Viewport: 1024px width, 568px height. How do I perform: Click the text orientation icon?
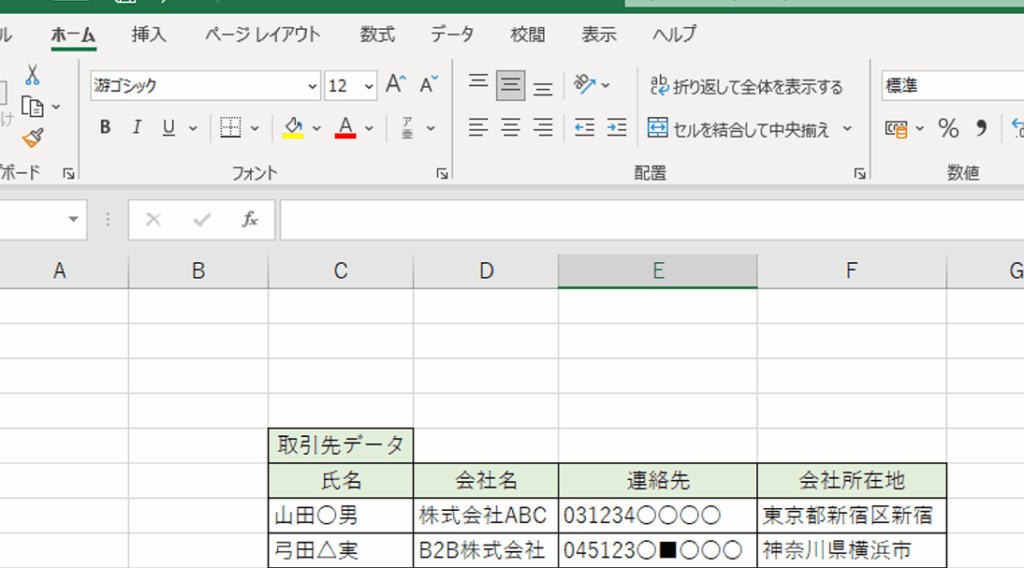tap(585, 85)
